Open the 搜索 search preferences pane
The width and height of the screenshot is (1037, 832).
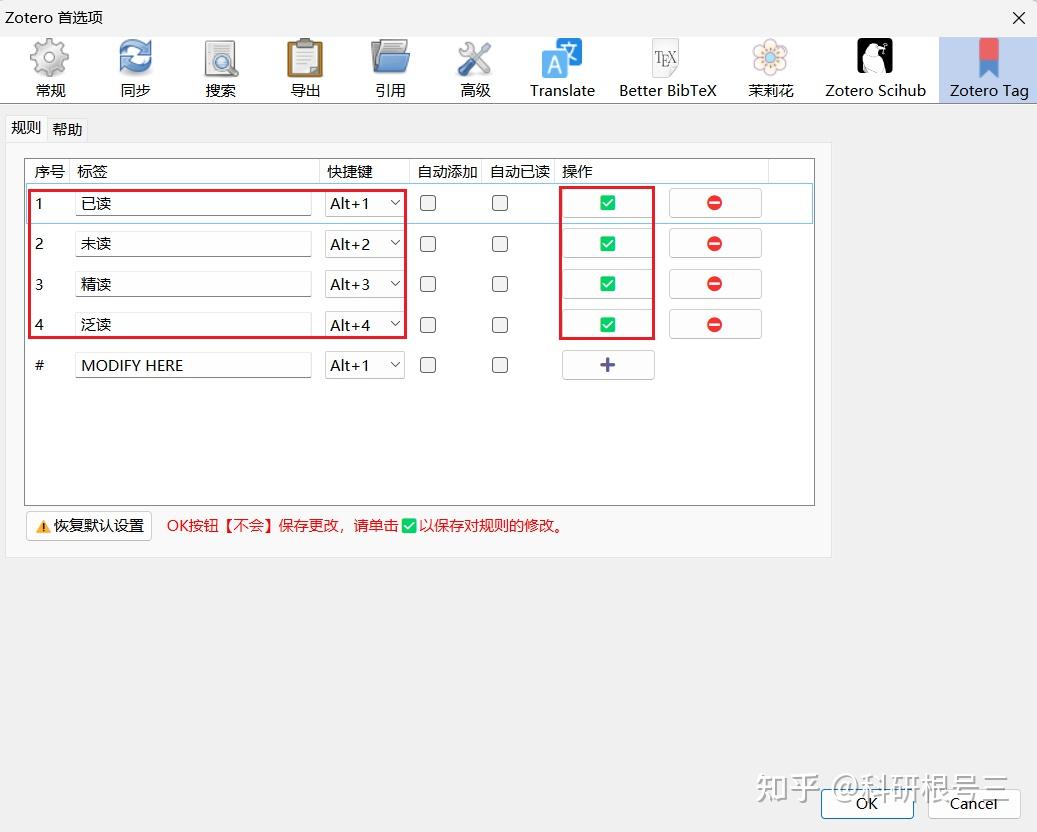coord(220,69)
